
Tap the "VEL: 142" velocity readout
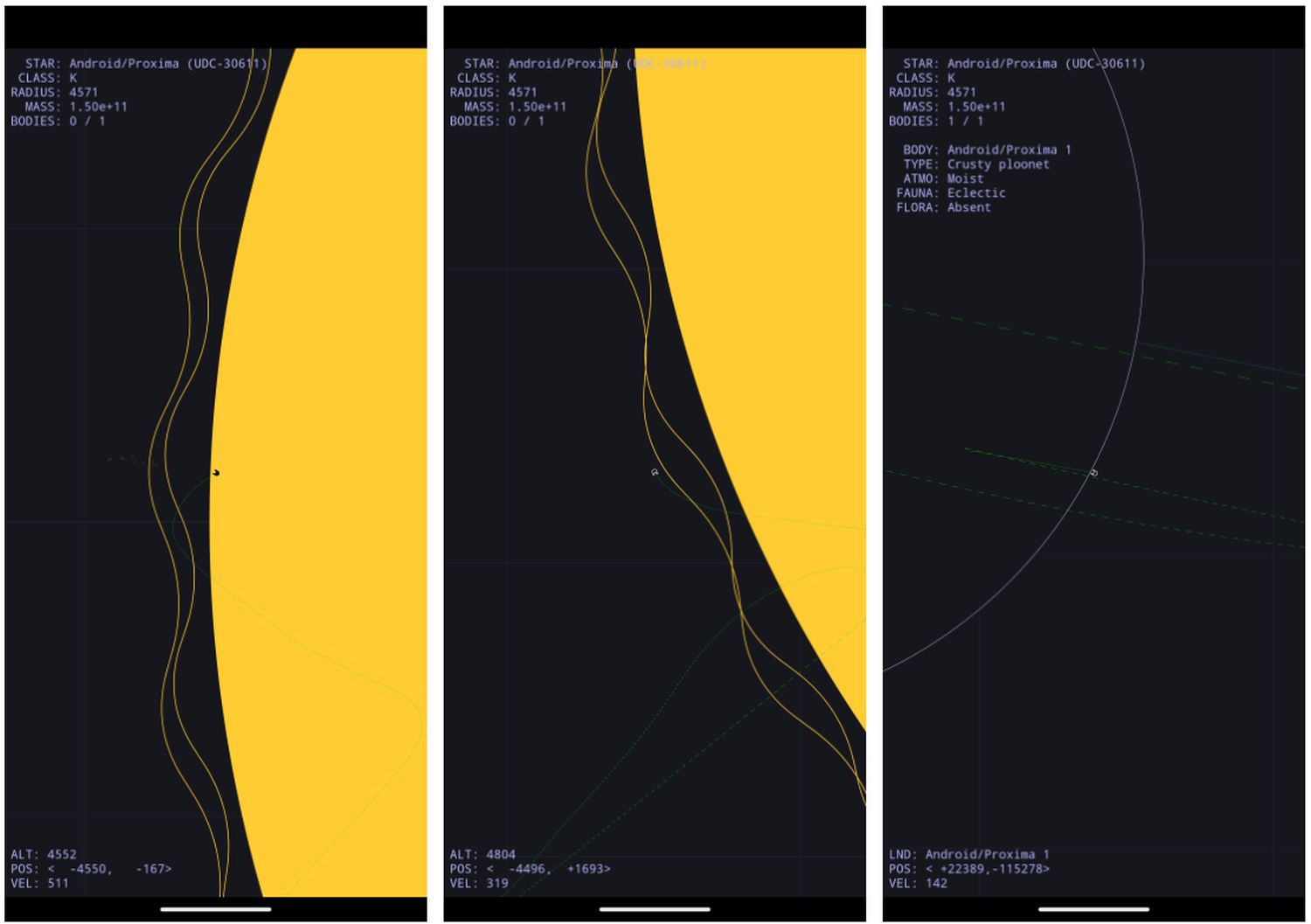(918, 883)
